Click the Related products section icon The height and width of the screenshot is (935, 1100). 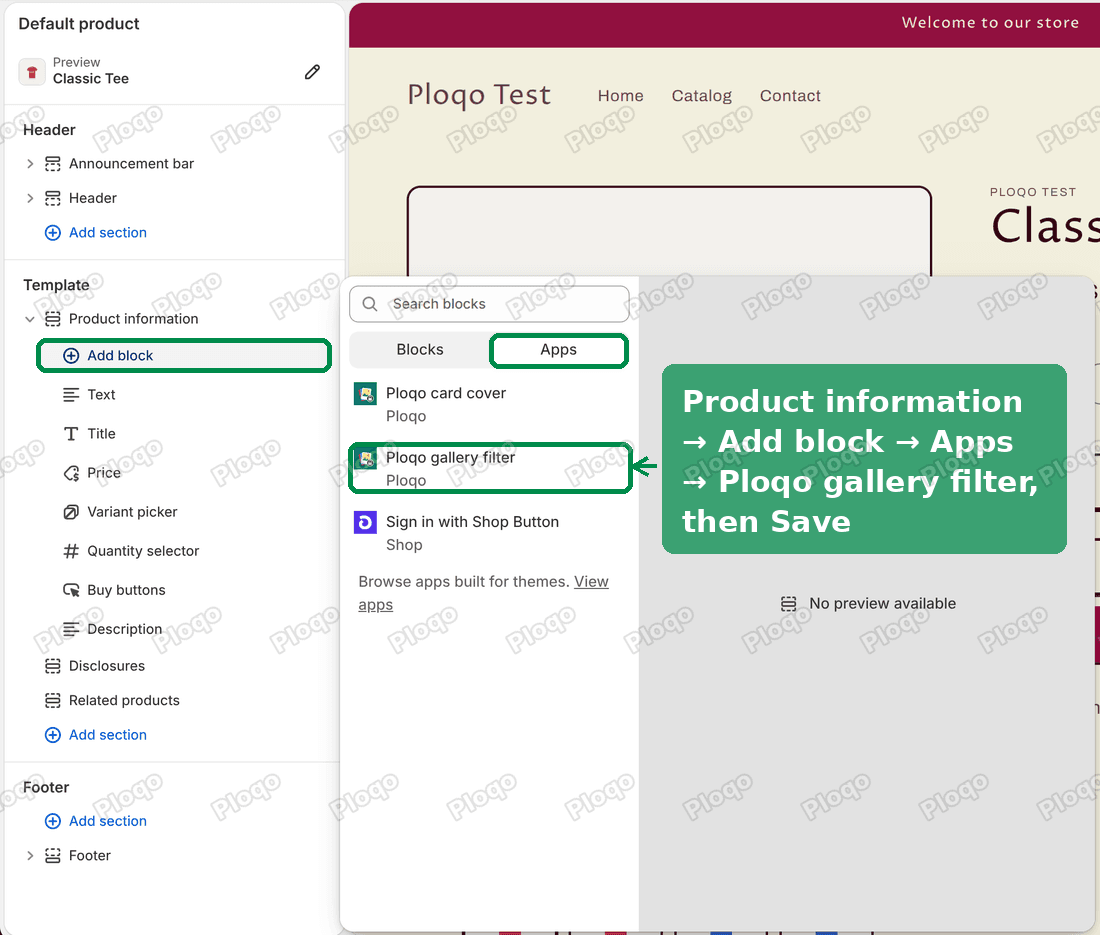coord(53,700)
